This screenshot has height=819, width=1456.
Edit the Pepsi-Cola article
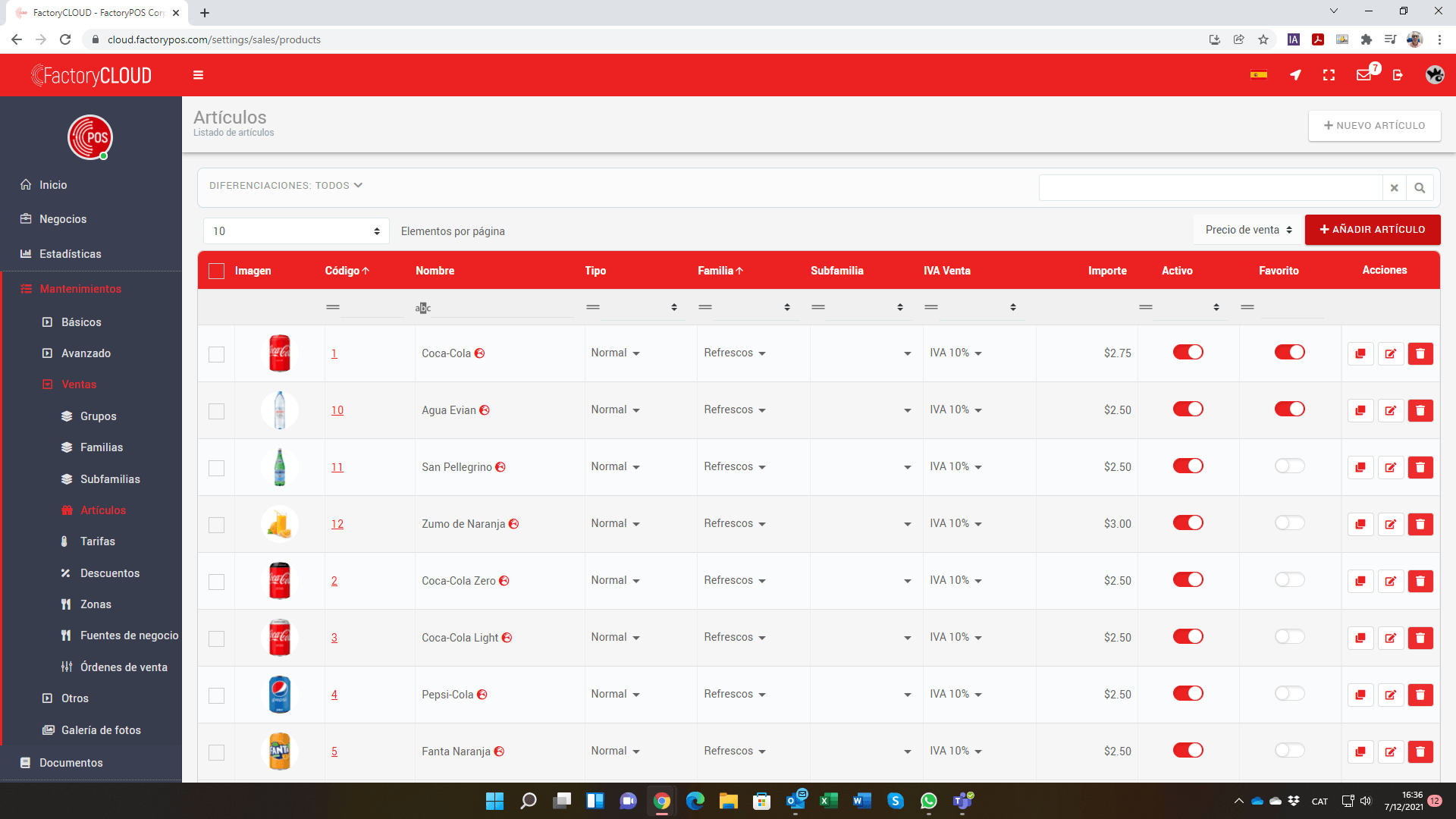click(1391, 695)
